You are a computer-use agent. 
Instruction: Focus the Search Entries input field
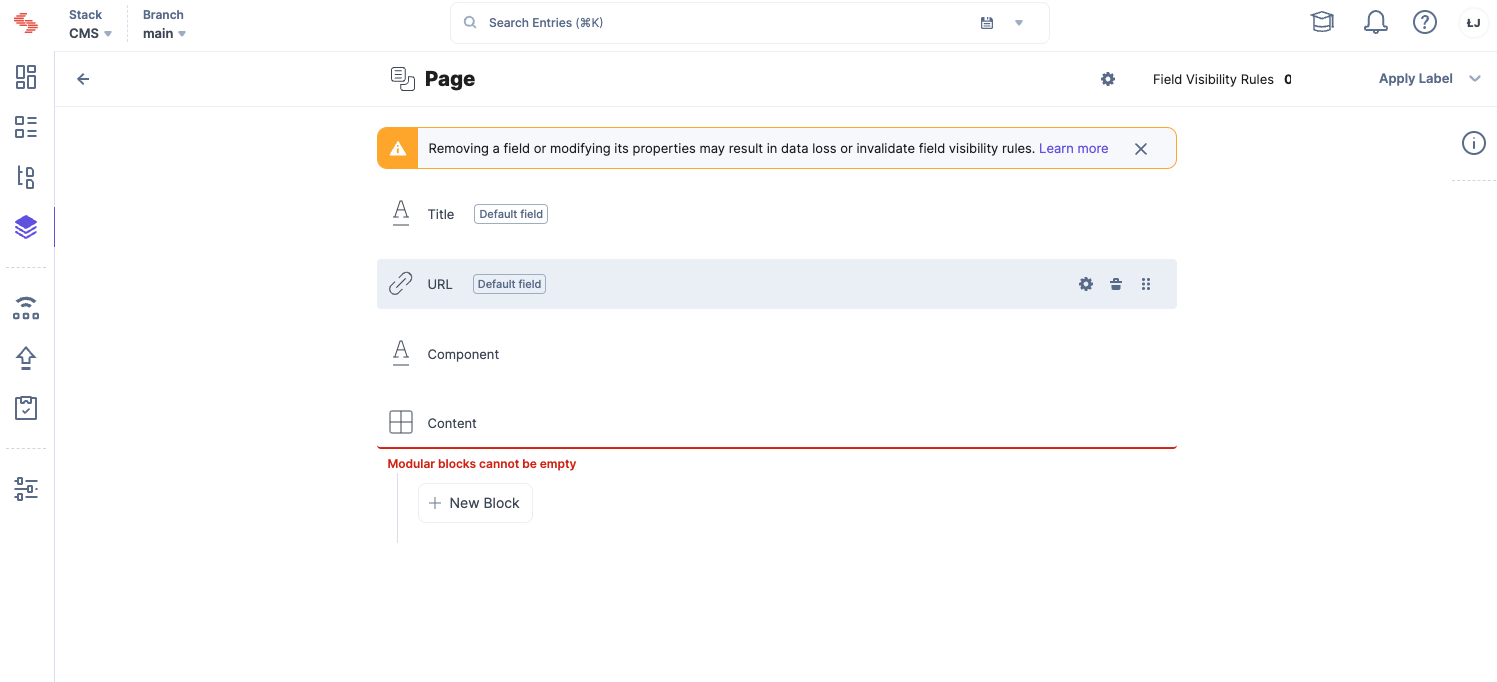(720, 23)
